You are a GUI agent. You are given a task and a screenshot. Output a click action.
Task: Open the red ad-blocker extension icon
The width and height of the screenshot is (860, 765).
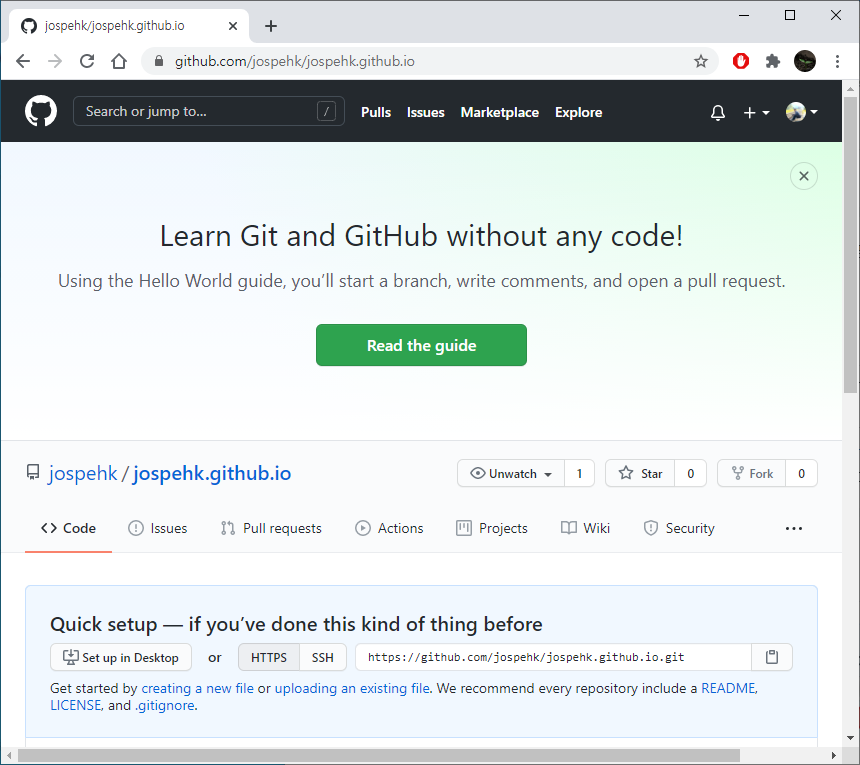pyautogui.click(x=740, y=61)
